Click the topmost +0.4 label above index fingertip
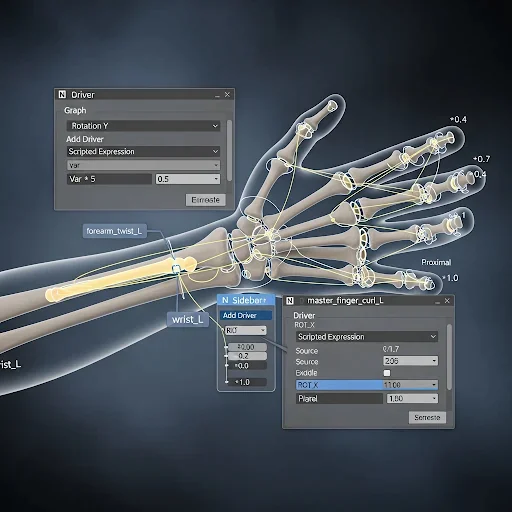 [458, 119]
